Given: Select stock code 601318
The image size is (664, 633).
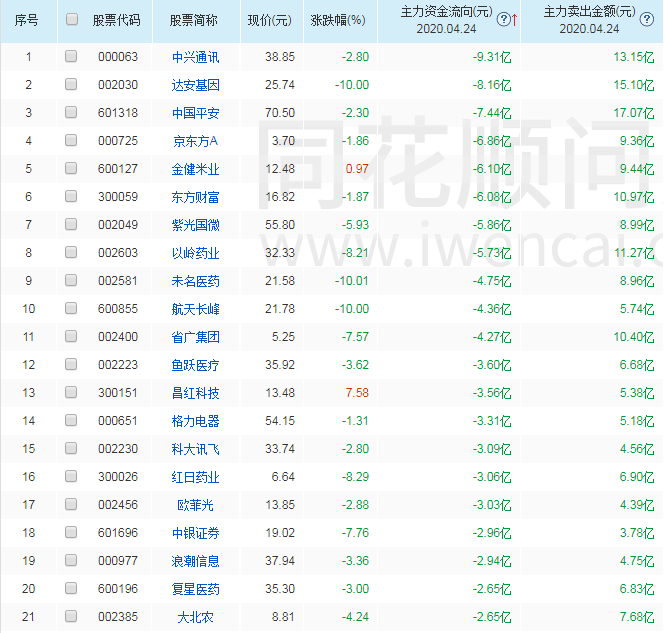Looking at the screenshot, I should (118, 113).
